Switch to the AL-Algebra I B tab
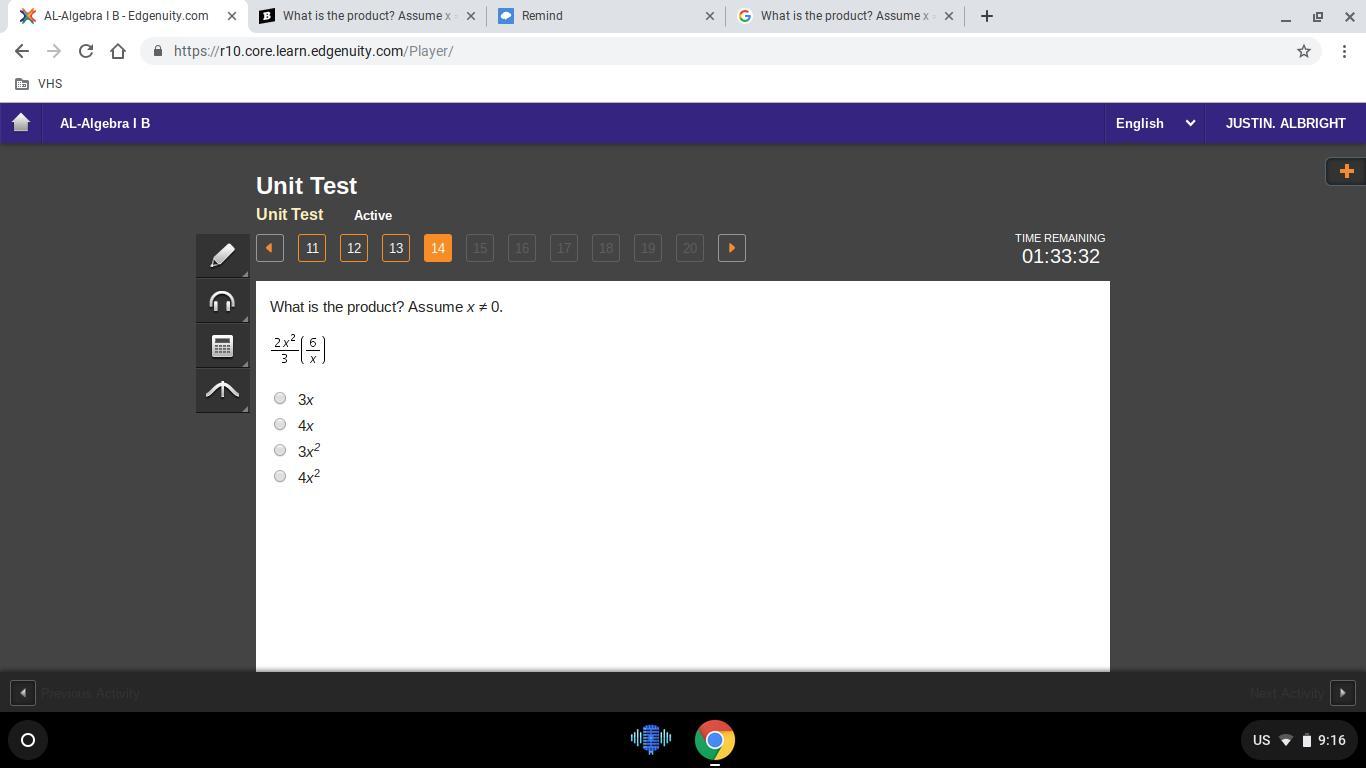1366x768 pixels. pos(126,16)
